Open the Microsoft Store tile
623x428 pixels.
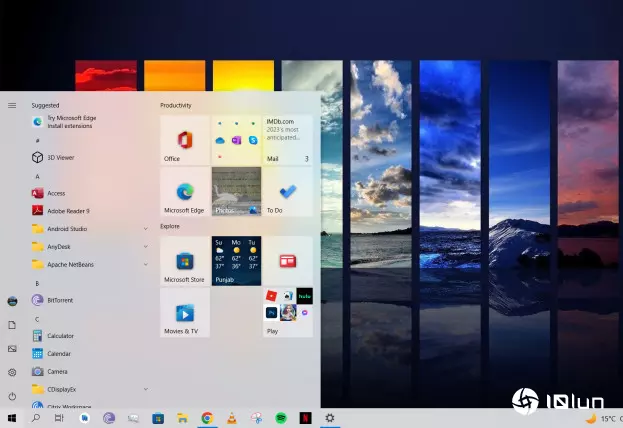click(185, 261)
